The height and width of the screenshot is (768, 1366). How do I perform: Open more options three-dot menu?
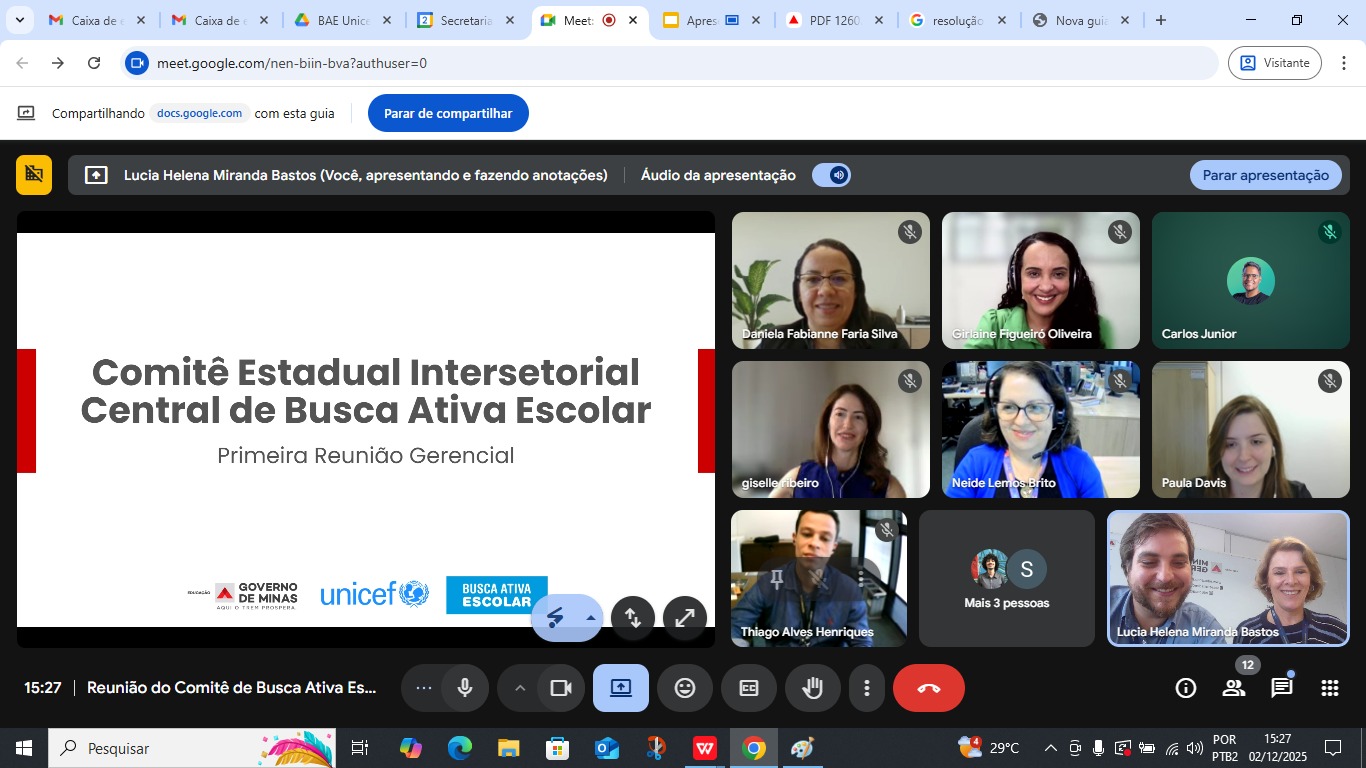click(867, 688)
